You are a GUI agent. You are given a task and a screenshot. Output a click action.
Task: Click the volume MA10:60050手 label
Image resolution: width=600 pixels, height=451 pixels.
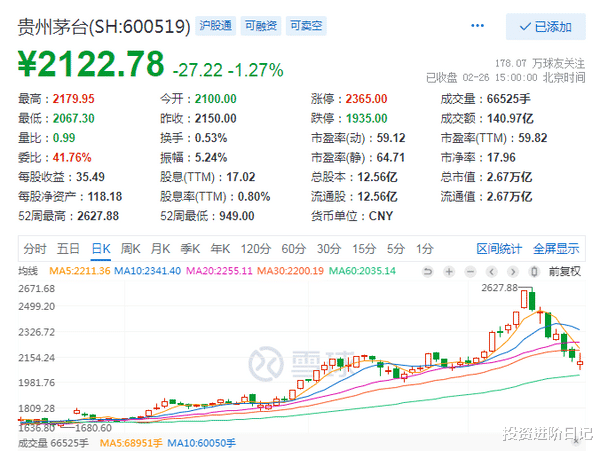tap(202, 443)
